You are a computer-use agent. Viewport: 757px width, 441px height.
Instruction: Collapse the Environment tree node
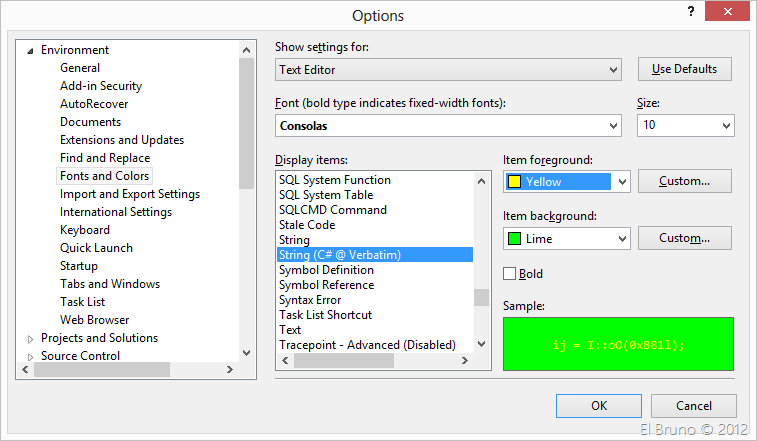point(30,50)
